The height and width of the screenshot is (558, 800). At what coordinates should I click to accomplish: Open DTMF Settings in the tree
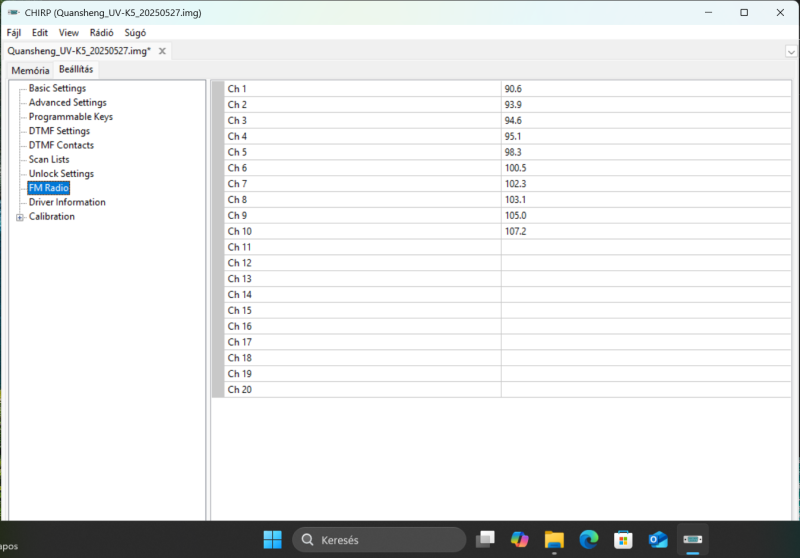[x=59, y=131]
